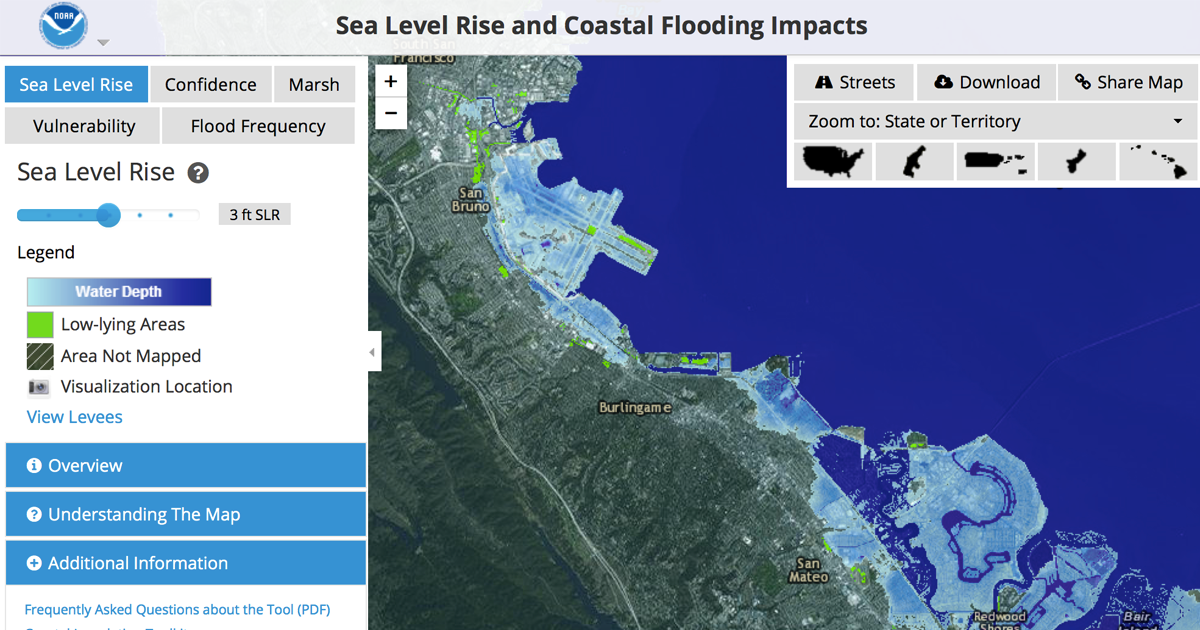Click the Burlingame map label
This screenshot has width=1200, height=630.
coord(635,407)
